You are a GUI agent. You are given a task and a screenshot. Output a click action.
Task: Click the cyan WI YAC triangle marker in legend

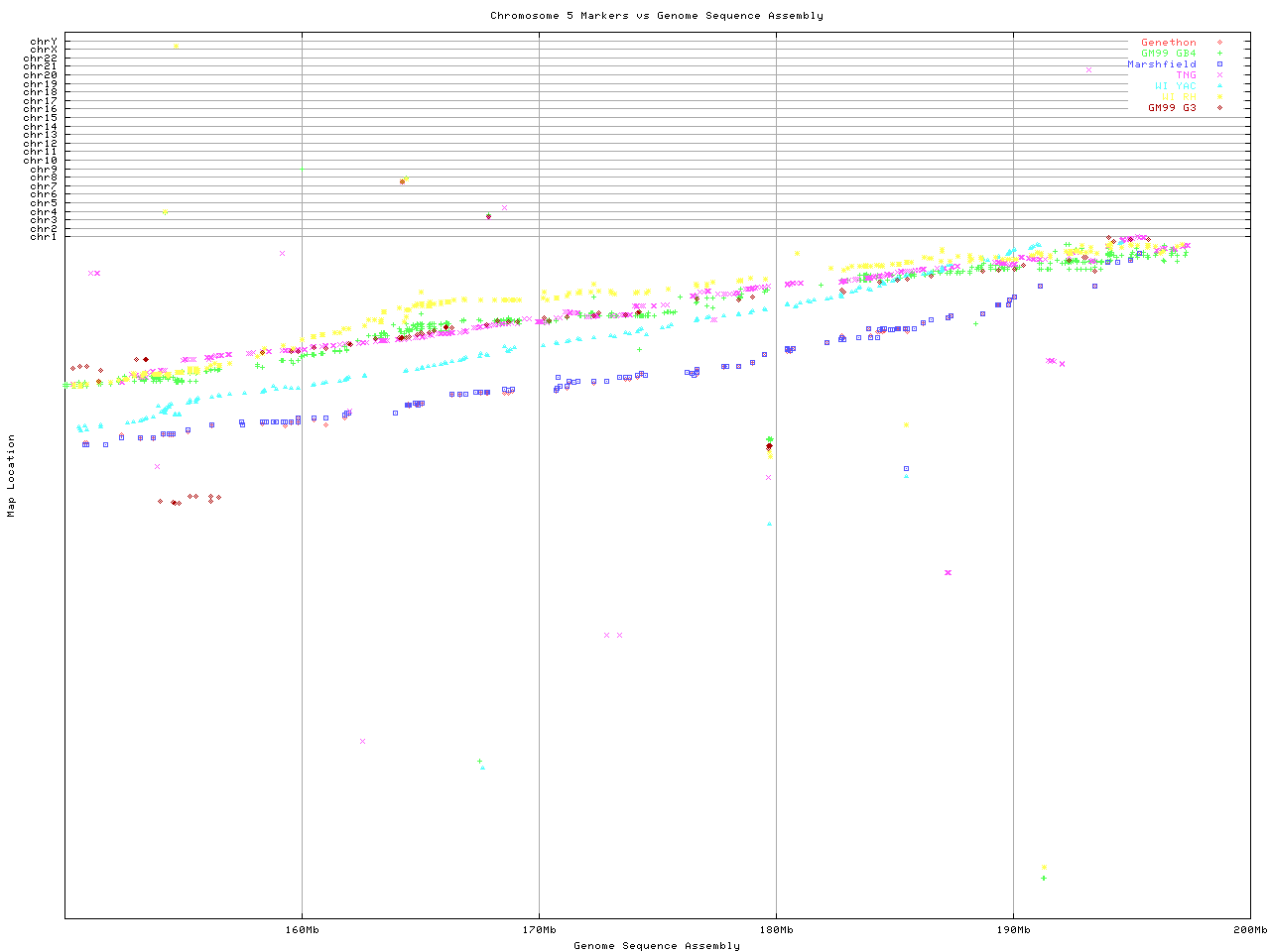pos(1219,86)
